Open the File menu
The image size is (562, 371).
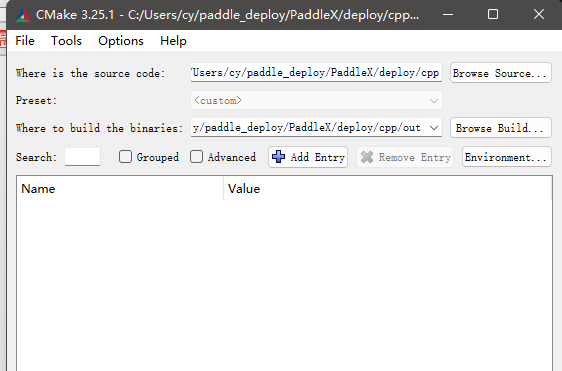pyautogui.click(x=25, y=41)
